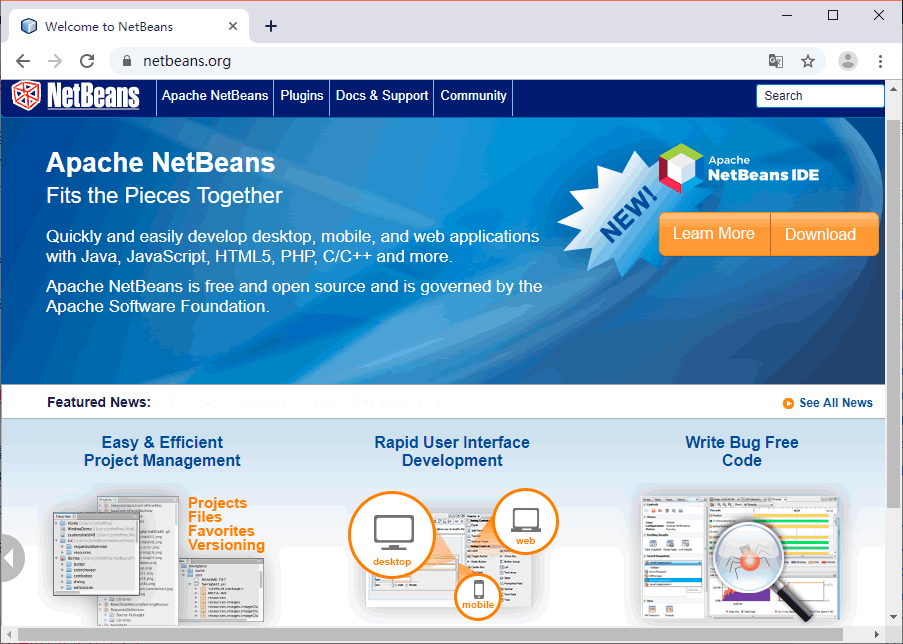Toggle the bookmark star for this page
Viewport: 903px width, 644px height.
(808, 61)
